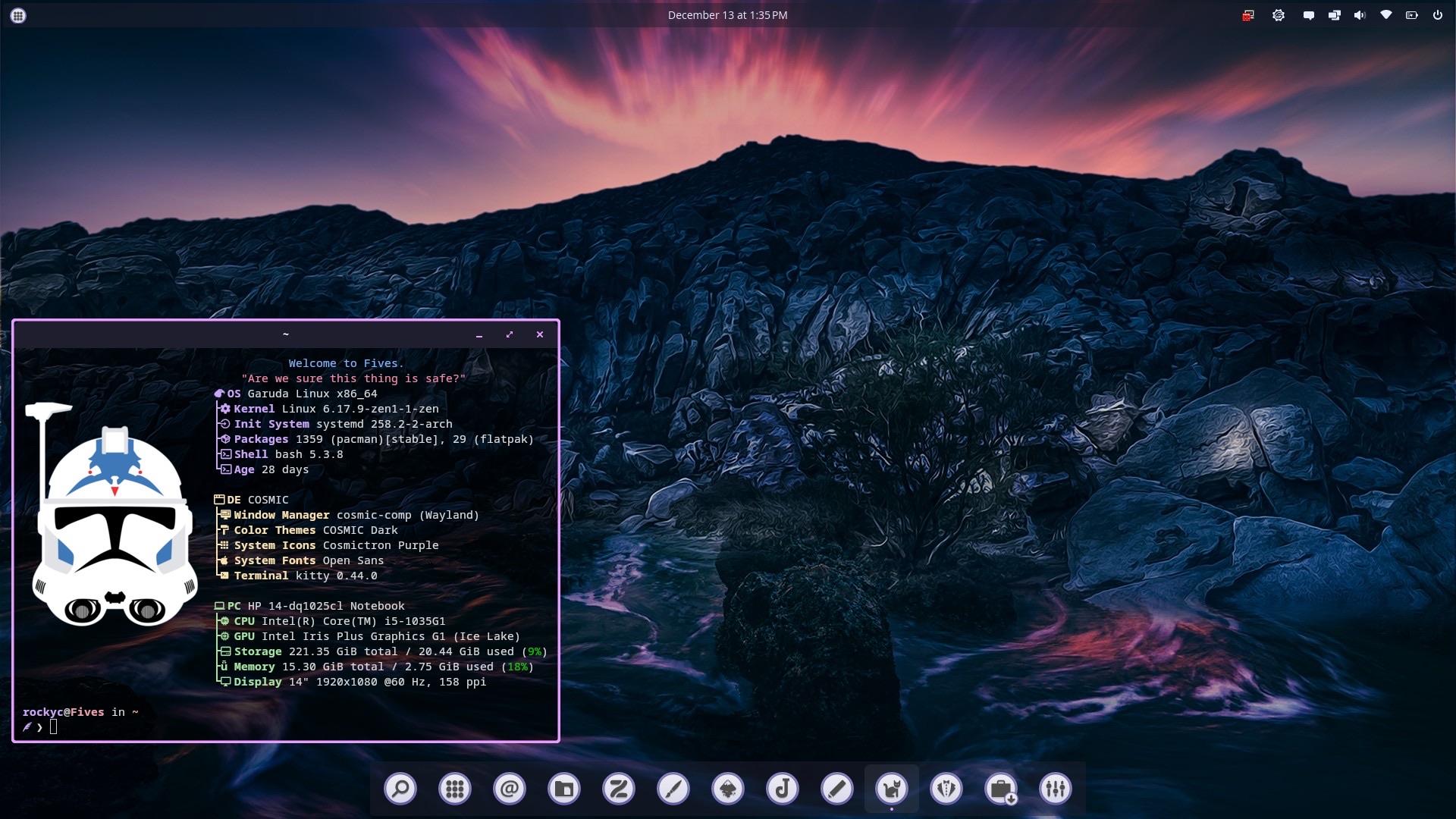Open the file manager dock icon
The image size is (1456, 819).
[564, 789]
